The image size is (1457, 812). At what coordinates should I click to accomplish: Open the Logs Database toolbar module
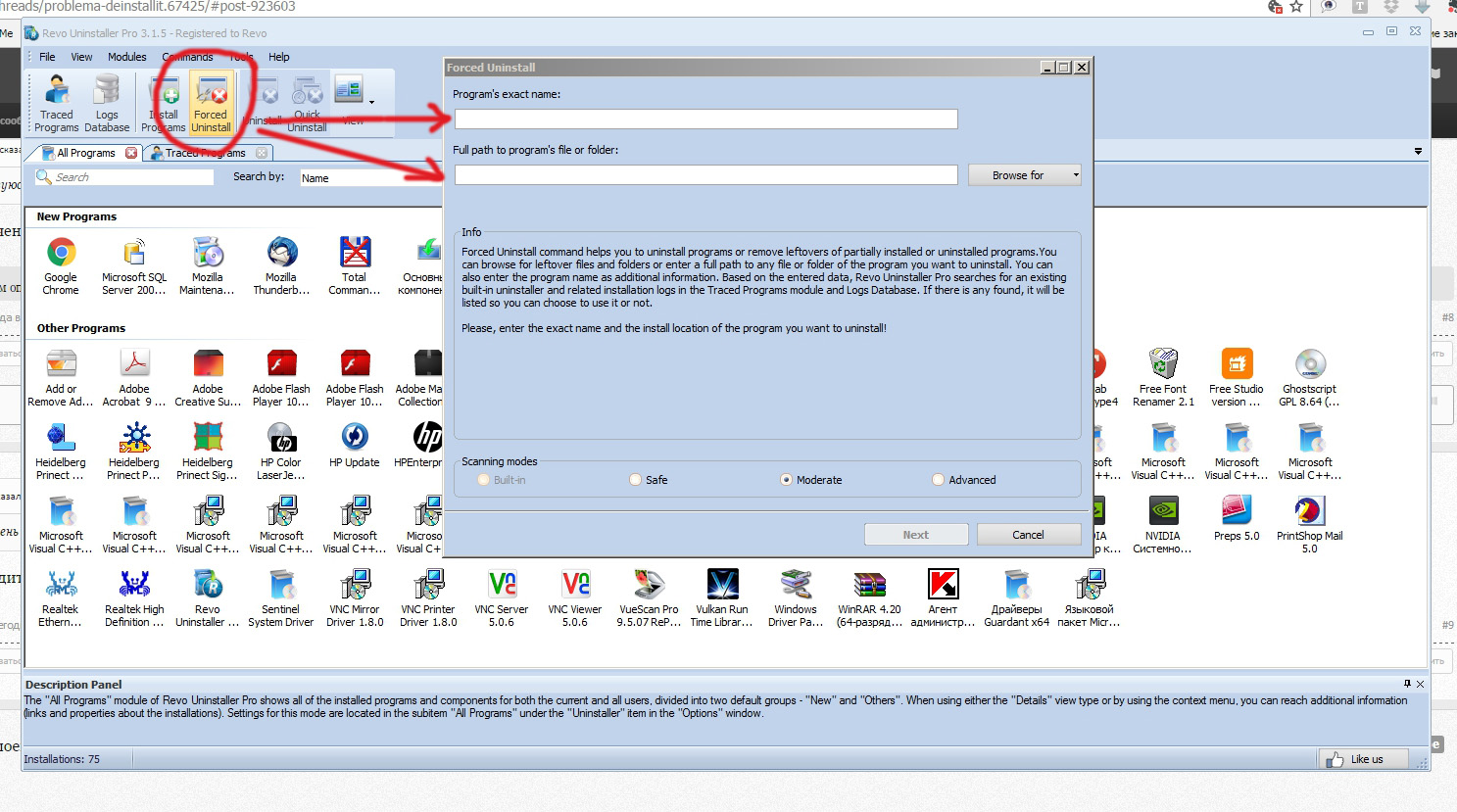tap(107, 103)
